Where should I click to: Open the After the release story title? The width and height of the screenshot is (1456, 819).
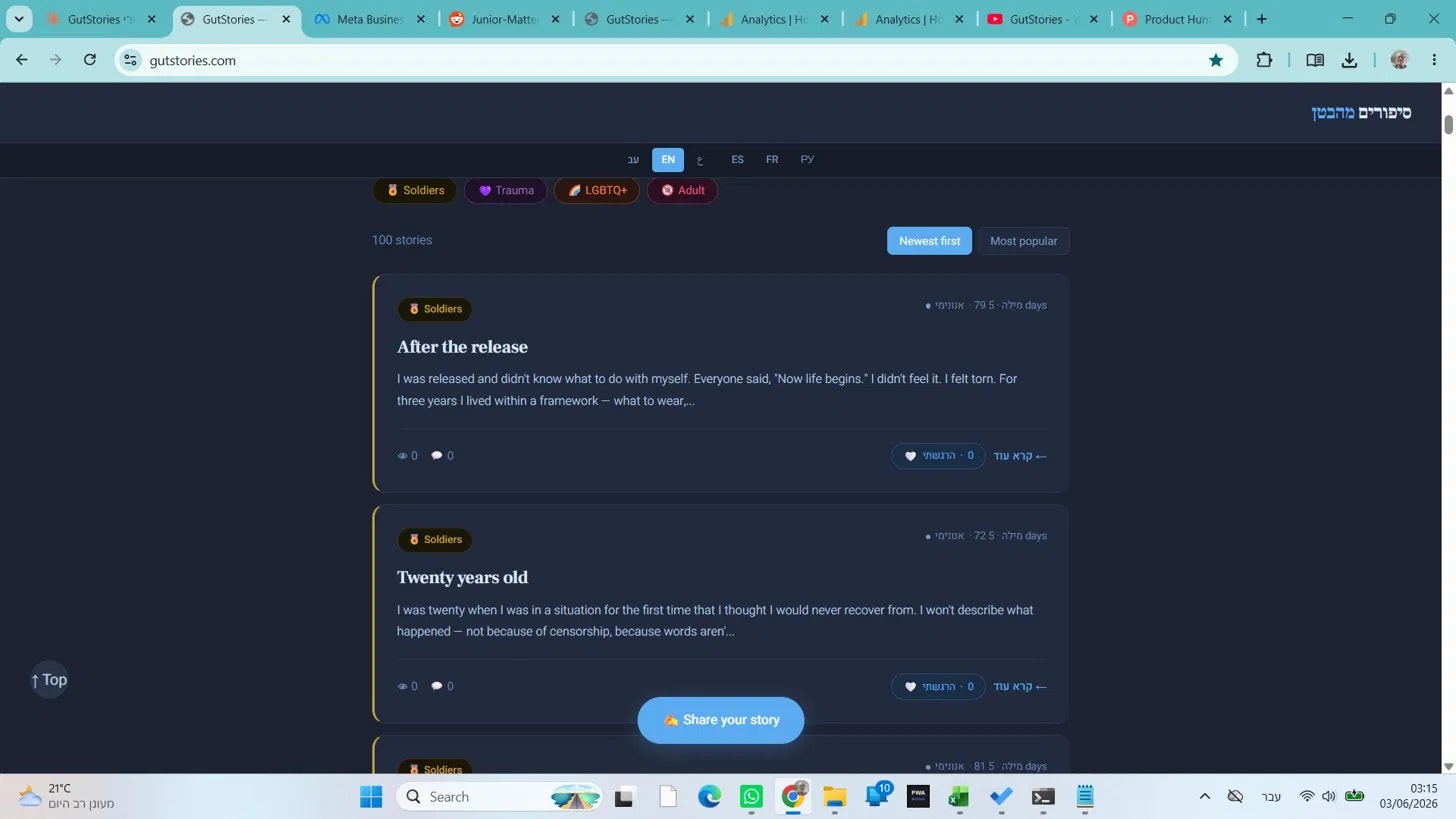pos(462,347)
